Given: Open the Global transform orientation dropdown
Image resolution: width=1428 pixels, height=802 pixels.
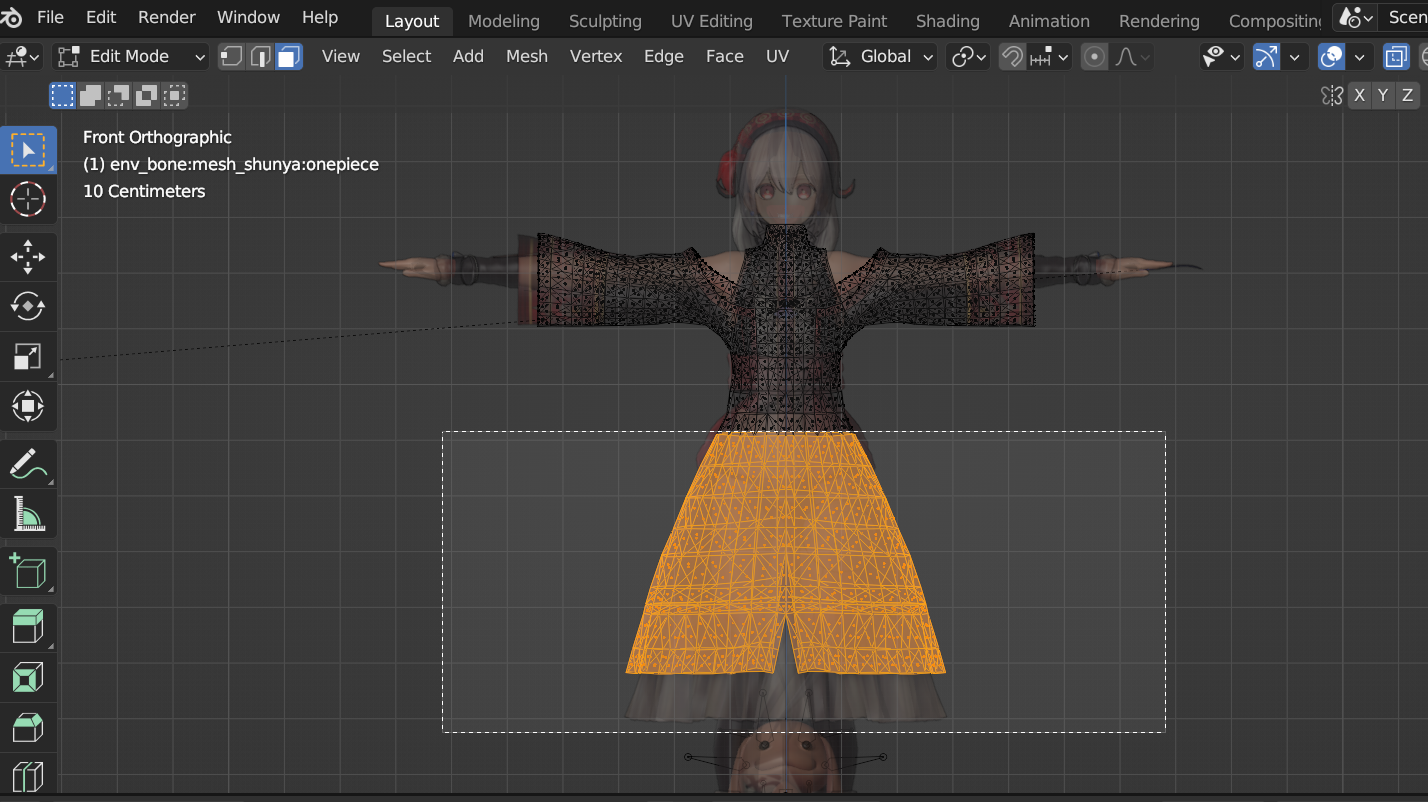Looking at the screenshot, I should click(x=880, y=57).
